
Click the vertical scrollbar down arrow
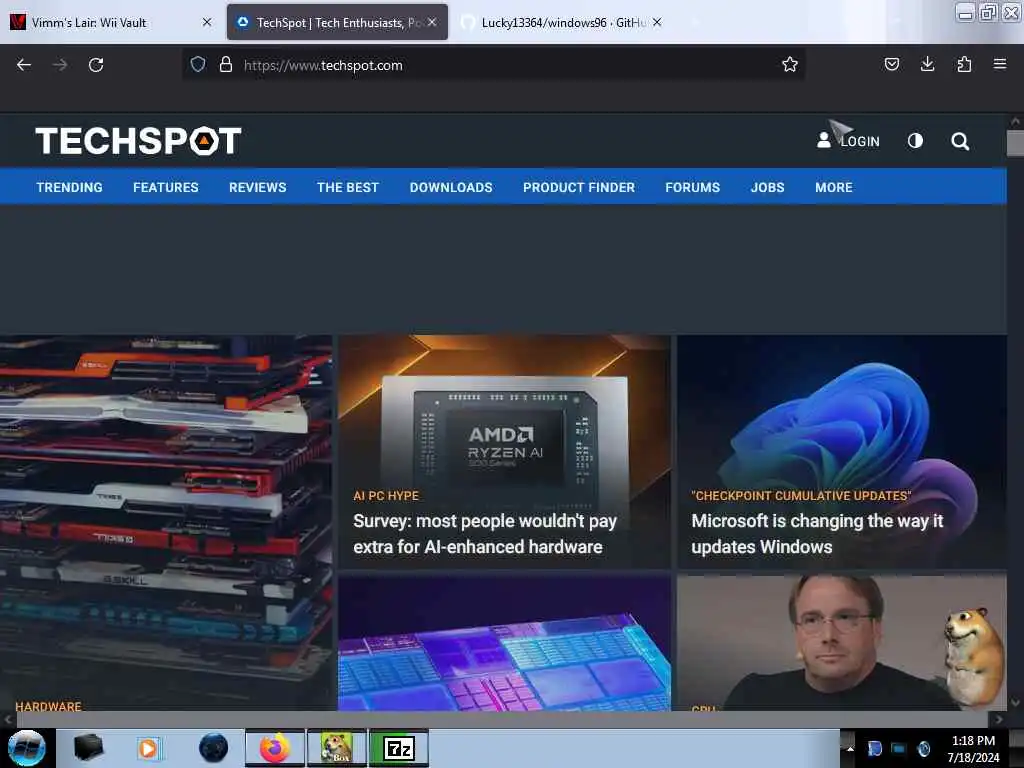pos(1015,703)
